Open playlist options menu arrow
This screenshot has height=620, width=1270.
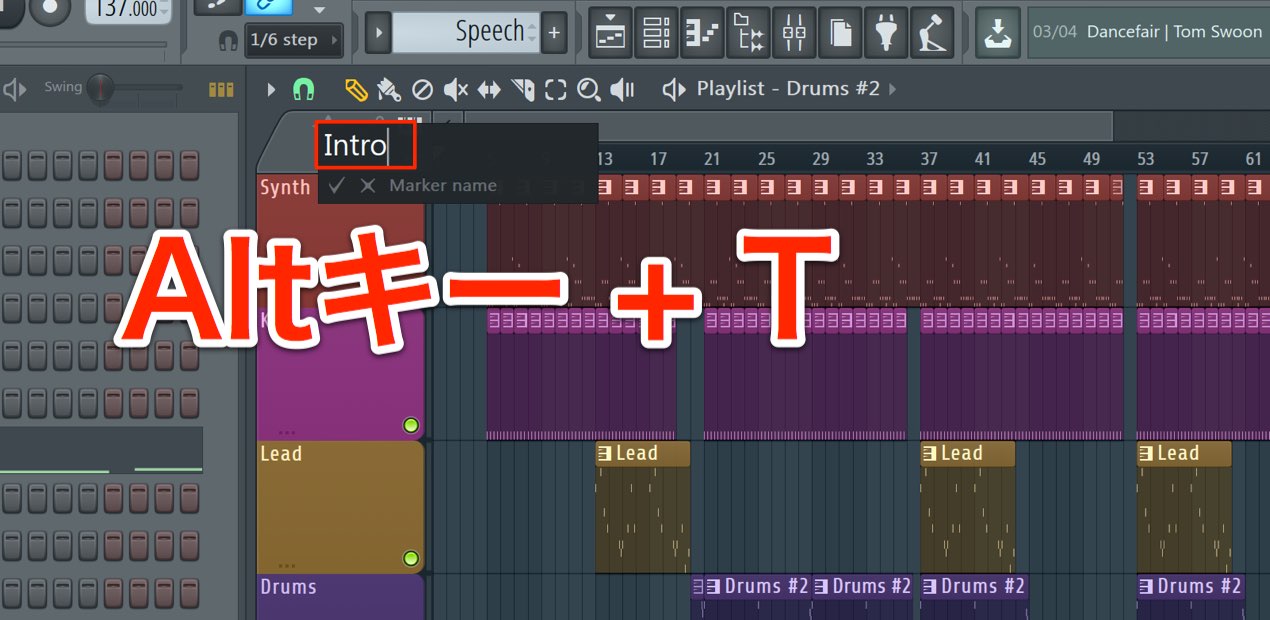(x=271, y=90)
